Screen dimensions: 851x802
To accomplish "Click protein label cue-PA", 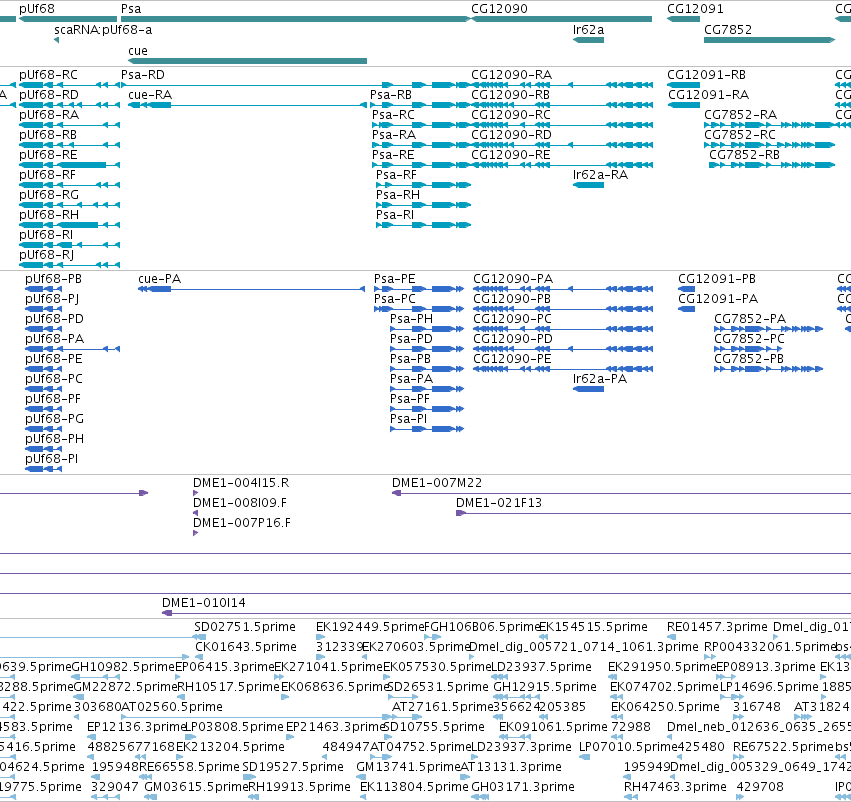I will [160, 279].
